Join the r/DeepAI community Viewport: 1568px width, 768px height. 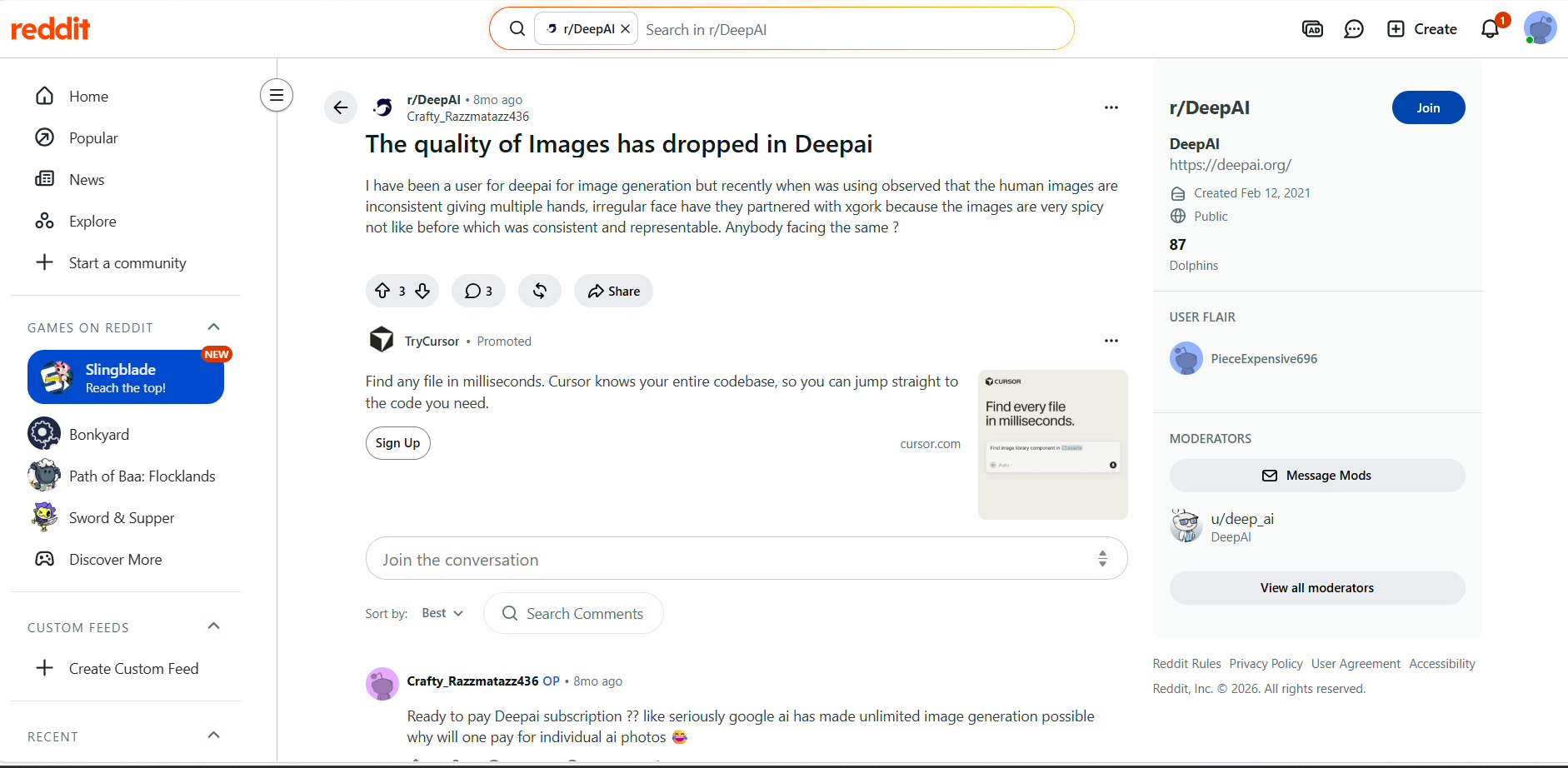coord(1428,107)
